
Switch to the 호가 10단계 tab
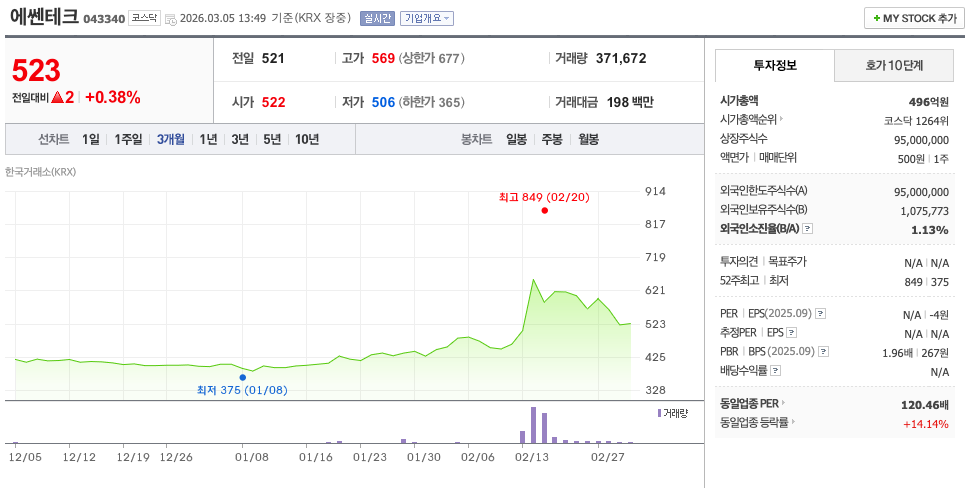894,65
